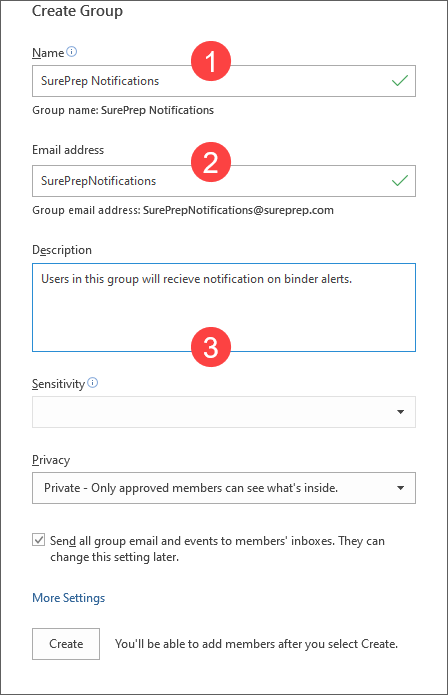Open the Sensitivity dropdown
This screenshot has height=695, width=448.
[x=224, y=412]
